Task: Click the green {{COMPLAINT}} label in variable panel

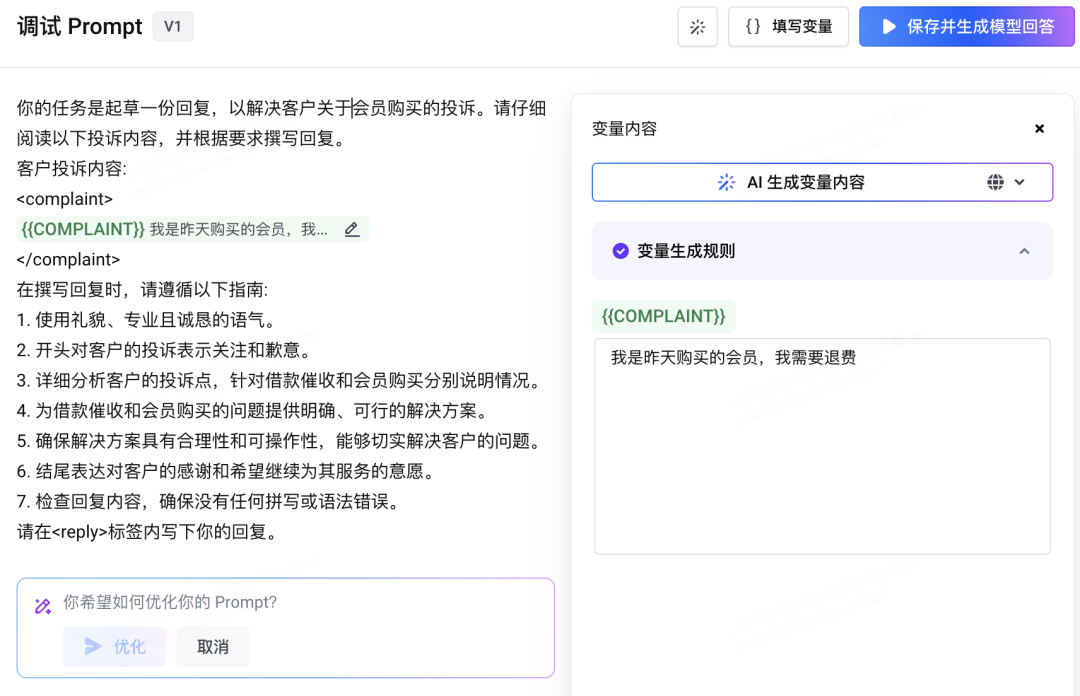Action: pyautogui.click(x=663, y=316)
